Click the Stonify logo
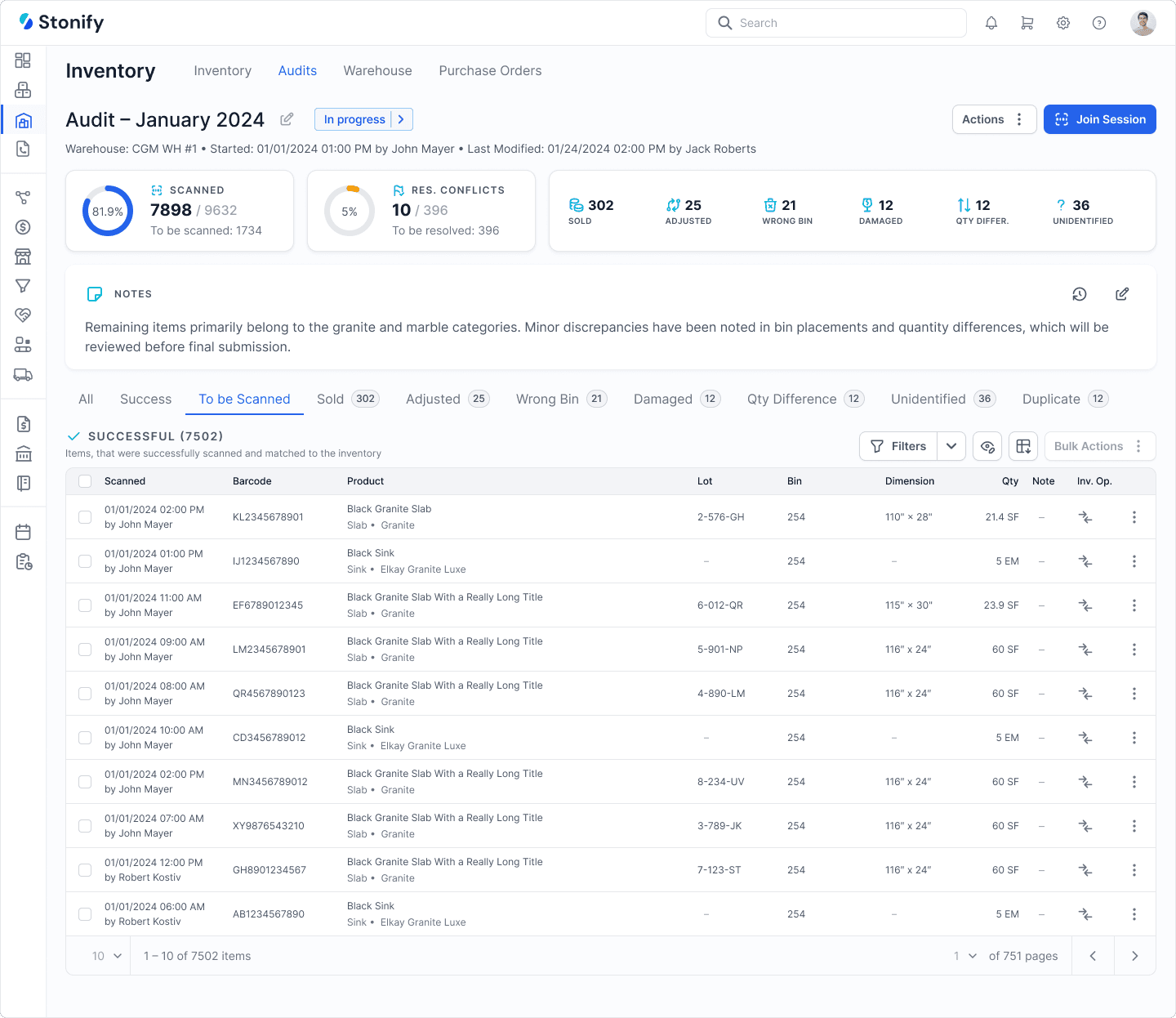 pyautogui.click(x=61, y=22)
